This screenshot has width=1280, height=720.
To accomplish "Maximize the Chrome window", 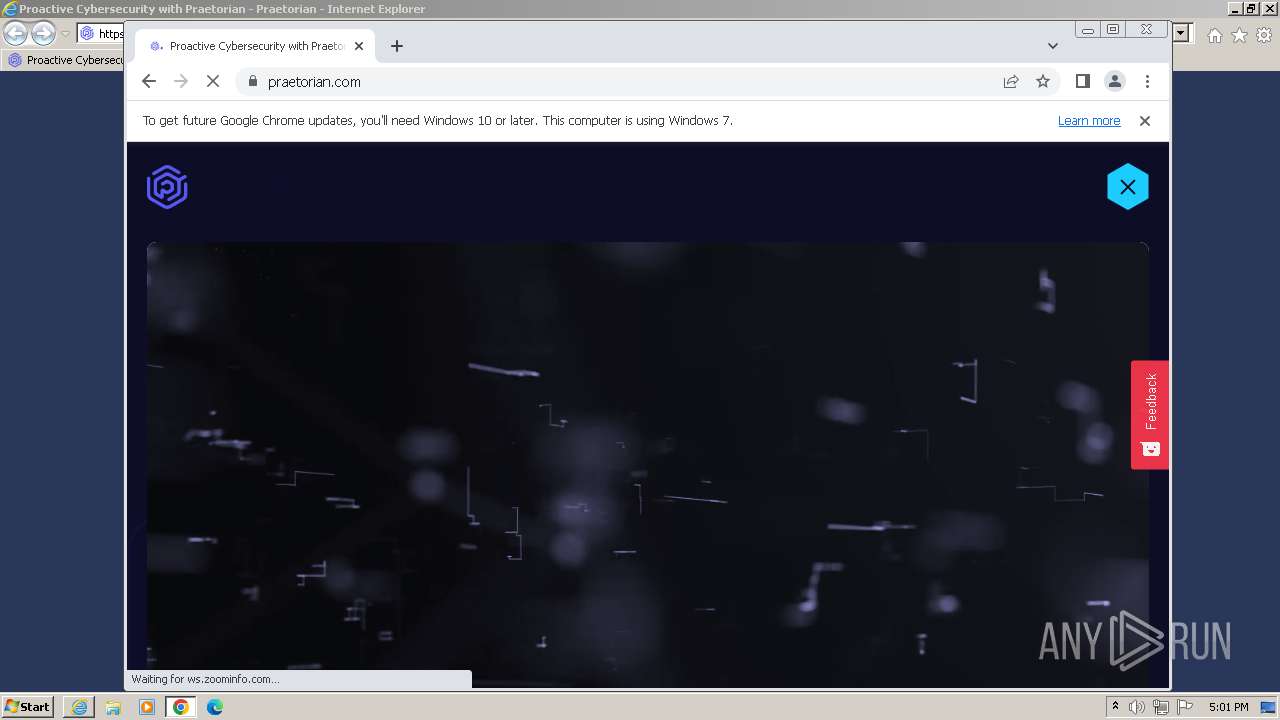I will [1113, 30].
